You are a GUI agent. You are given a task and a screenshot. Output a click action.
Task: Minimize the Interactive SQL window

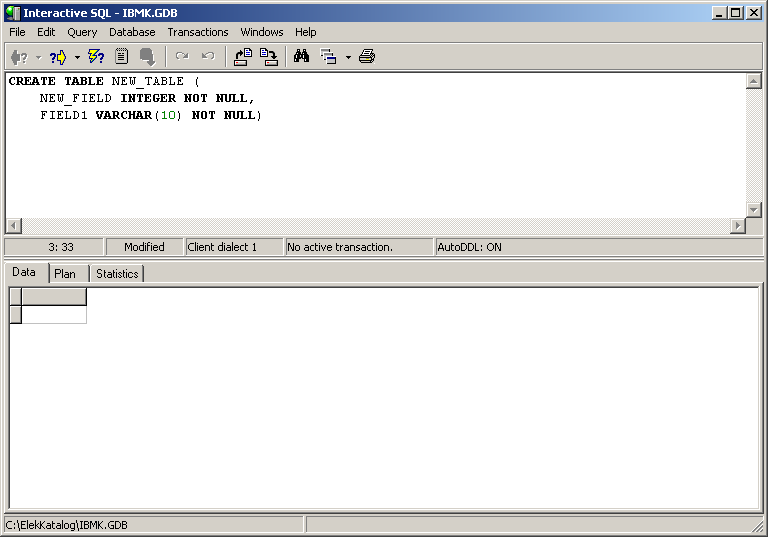pyautogui.click(x=719, y=13)
